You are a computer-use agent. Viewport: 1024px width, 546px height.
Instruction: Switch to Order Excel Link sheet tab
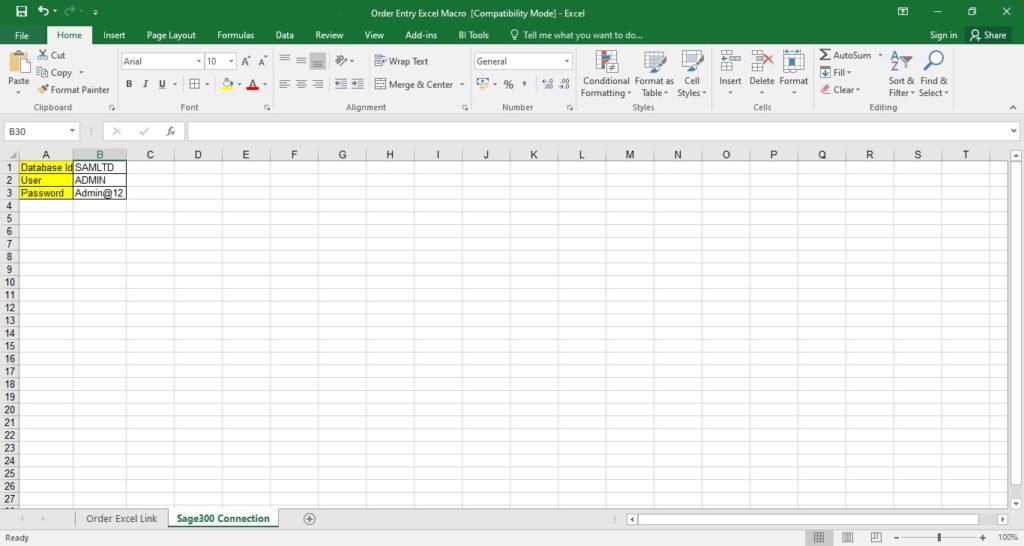121,519
